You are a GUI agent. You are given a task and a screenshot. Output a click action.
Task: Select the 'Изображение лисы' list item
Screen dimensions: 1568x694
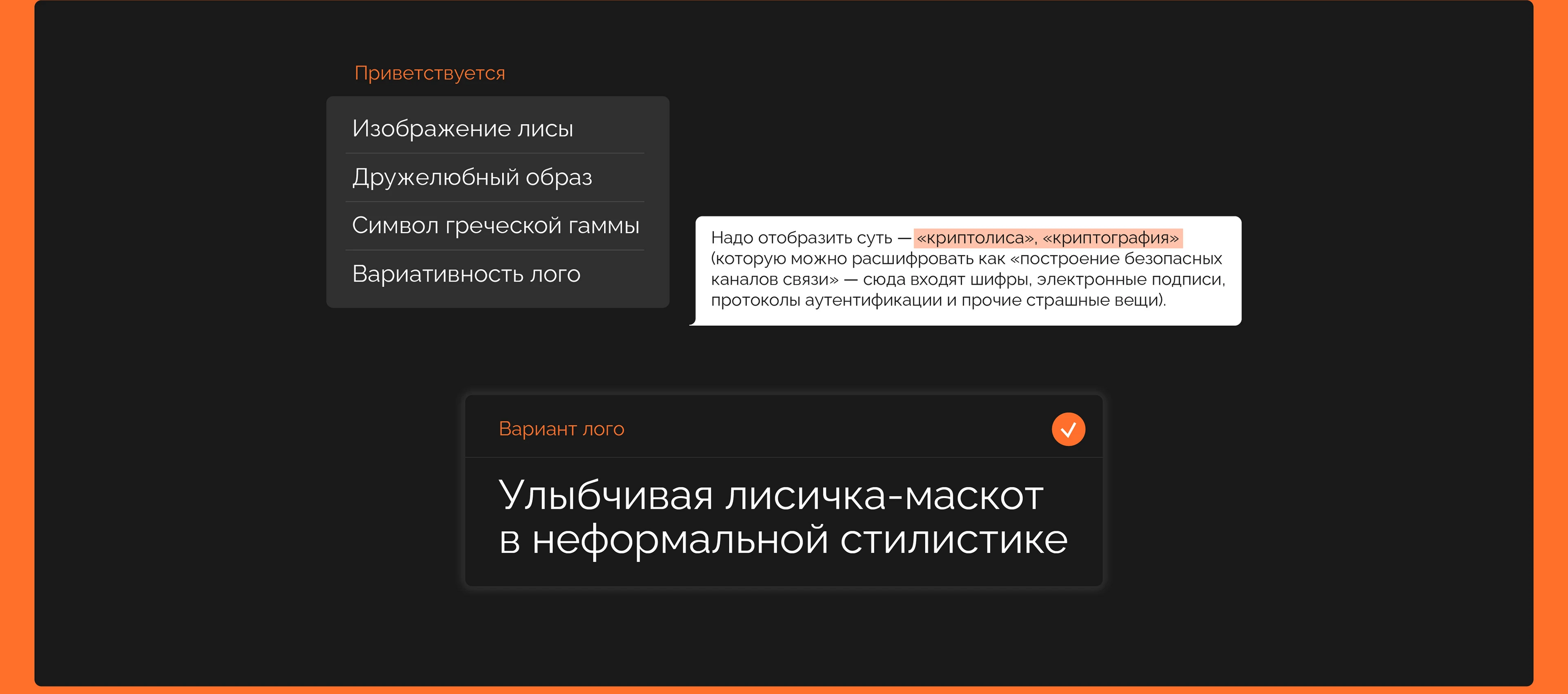coord(463,128)
